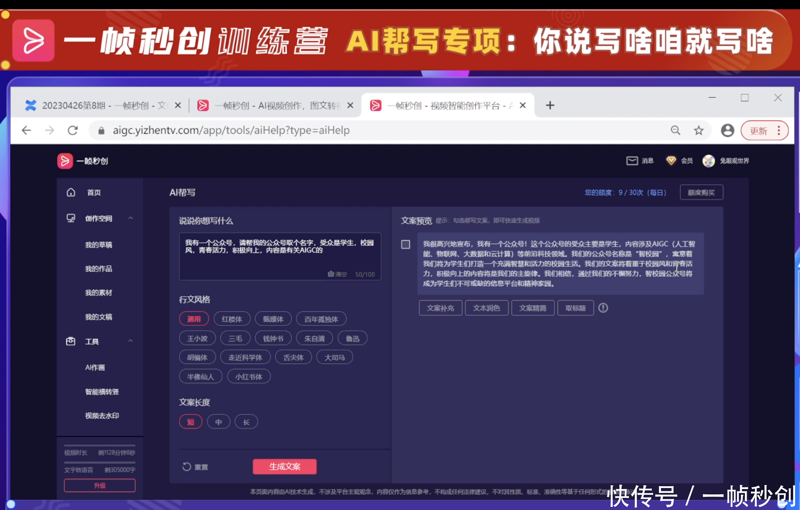Viewport: 800px width, 510px height.
Task: Open 我的素材 in the sidebar
Action: pos(98,293)
